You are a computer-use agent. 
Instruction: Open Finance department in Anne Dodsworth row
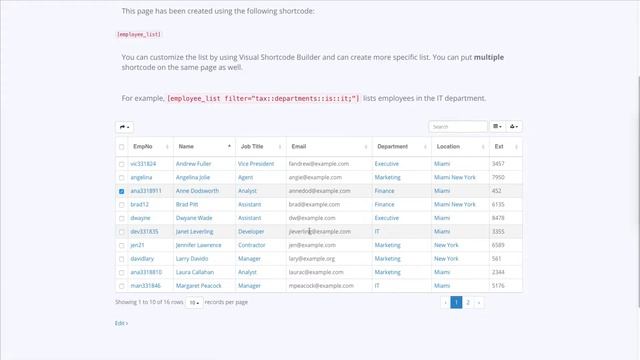[384, 191]
